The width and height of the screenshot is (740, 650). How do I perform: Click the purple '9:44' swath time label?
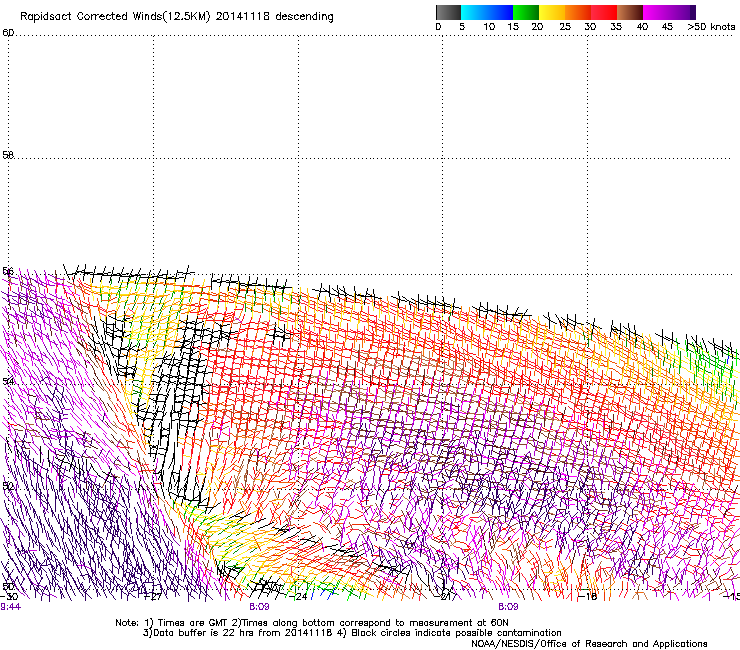(10, 607)
